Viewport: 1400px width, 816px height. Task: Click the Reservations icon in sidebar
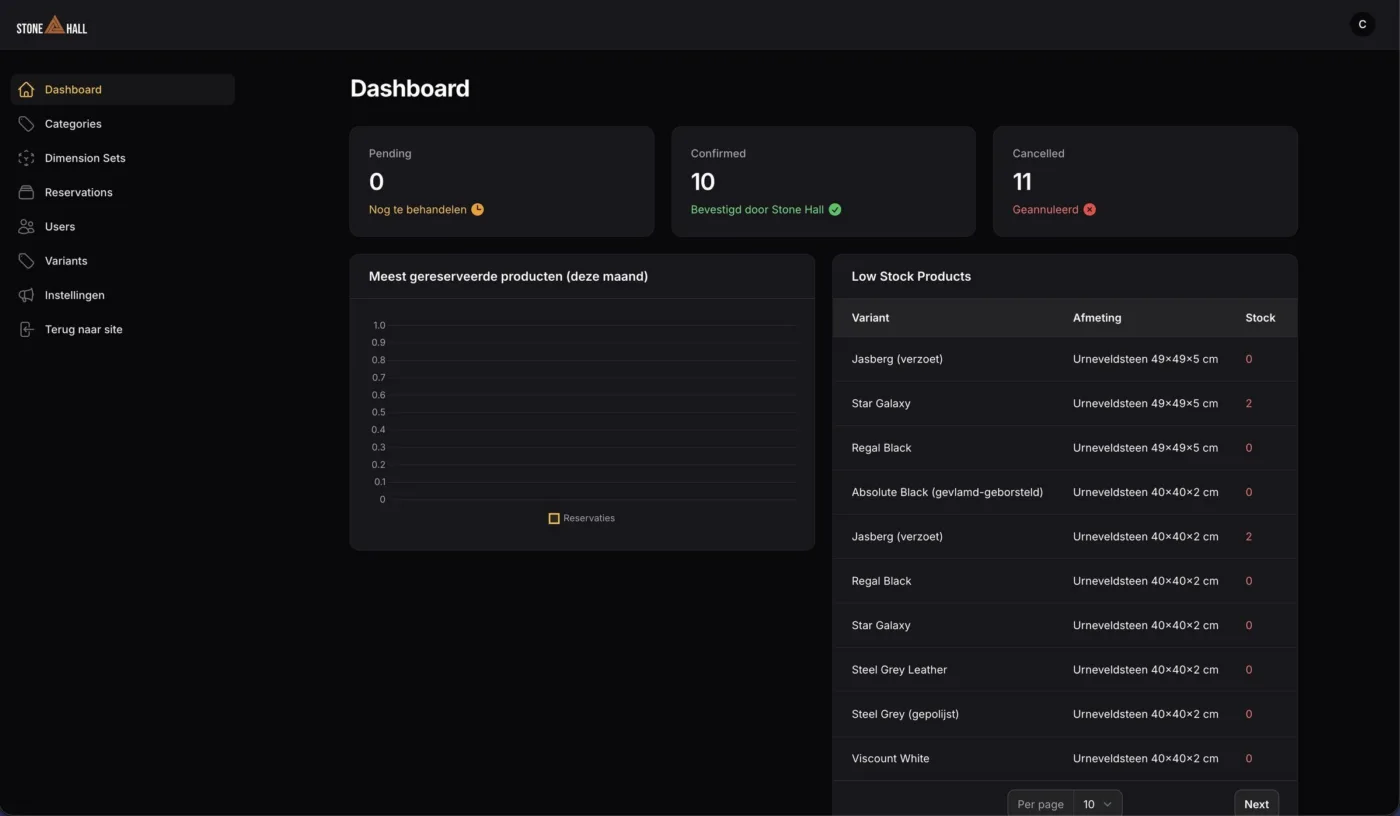(x=26, y=192)
